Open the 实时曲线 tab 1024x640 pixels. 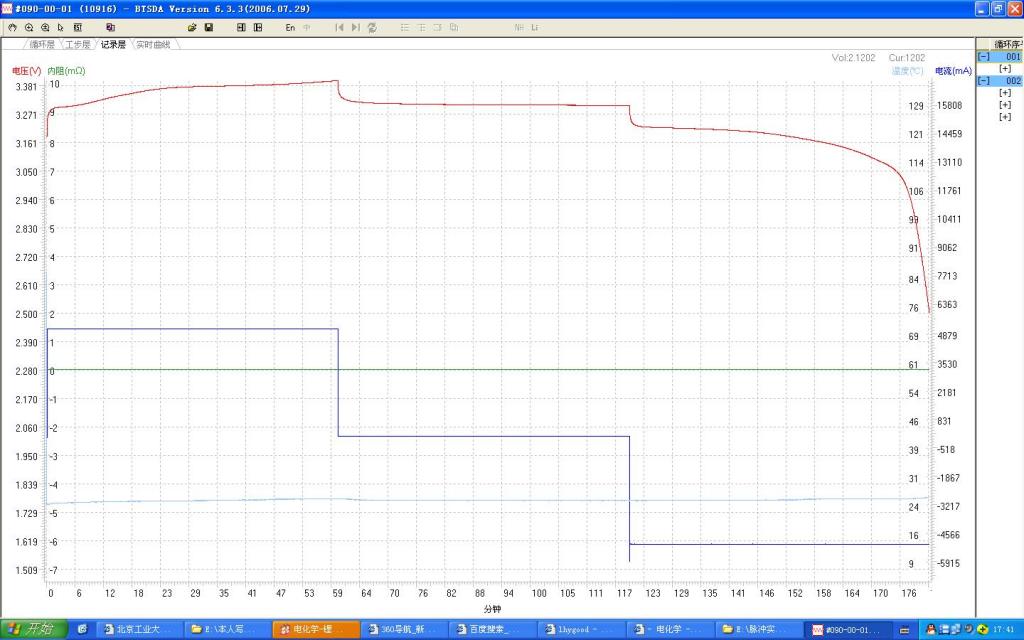click(153, 44)
